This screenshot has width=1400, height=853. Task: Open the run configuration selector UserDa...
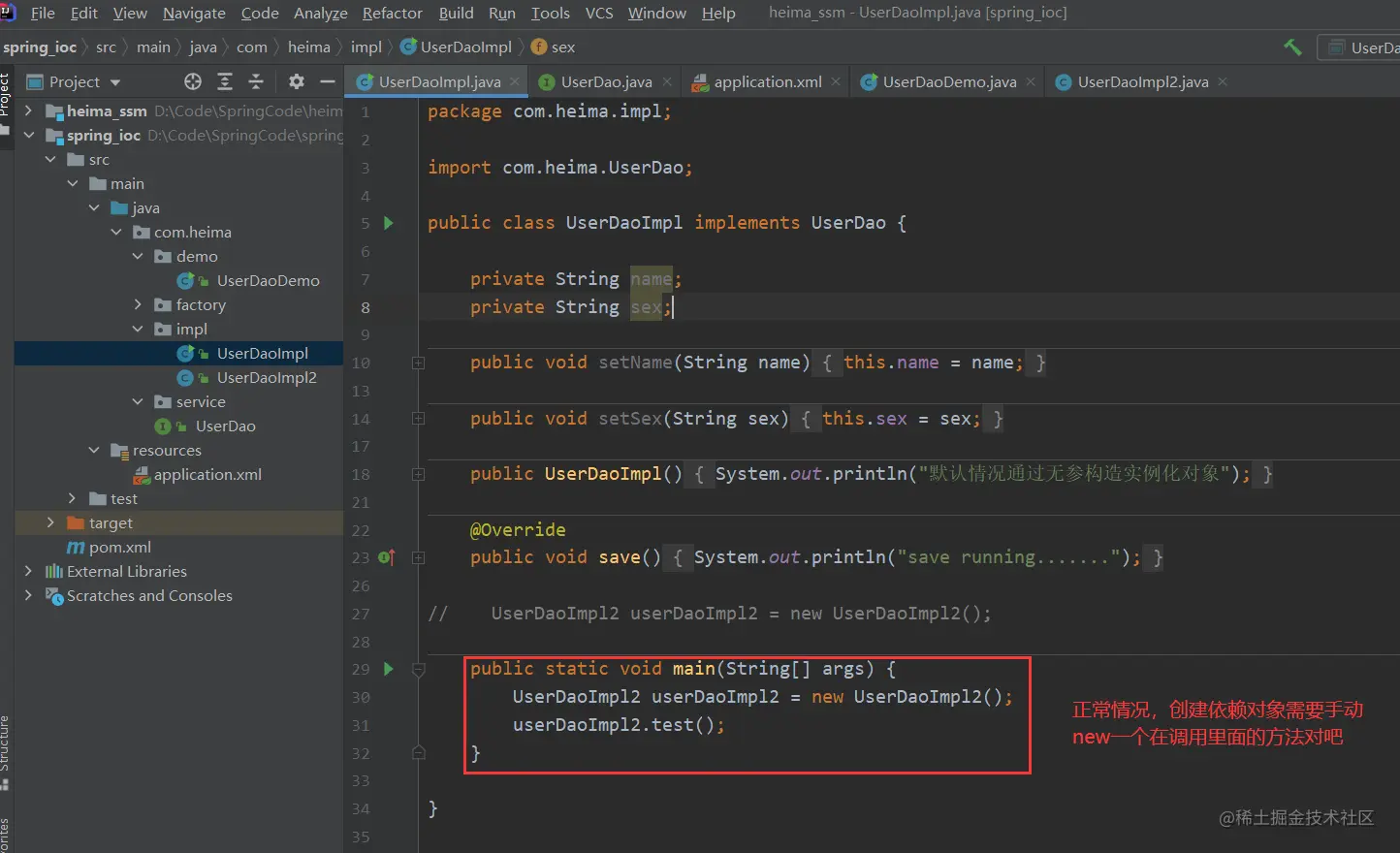point(1359,47)
